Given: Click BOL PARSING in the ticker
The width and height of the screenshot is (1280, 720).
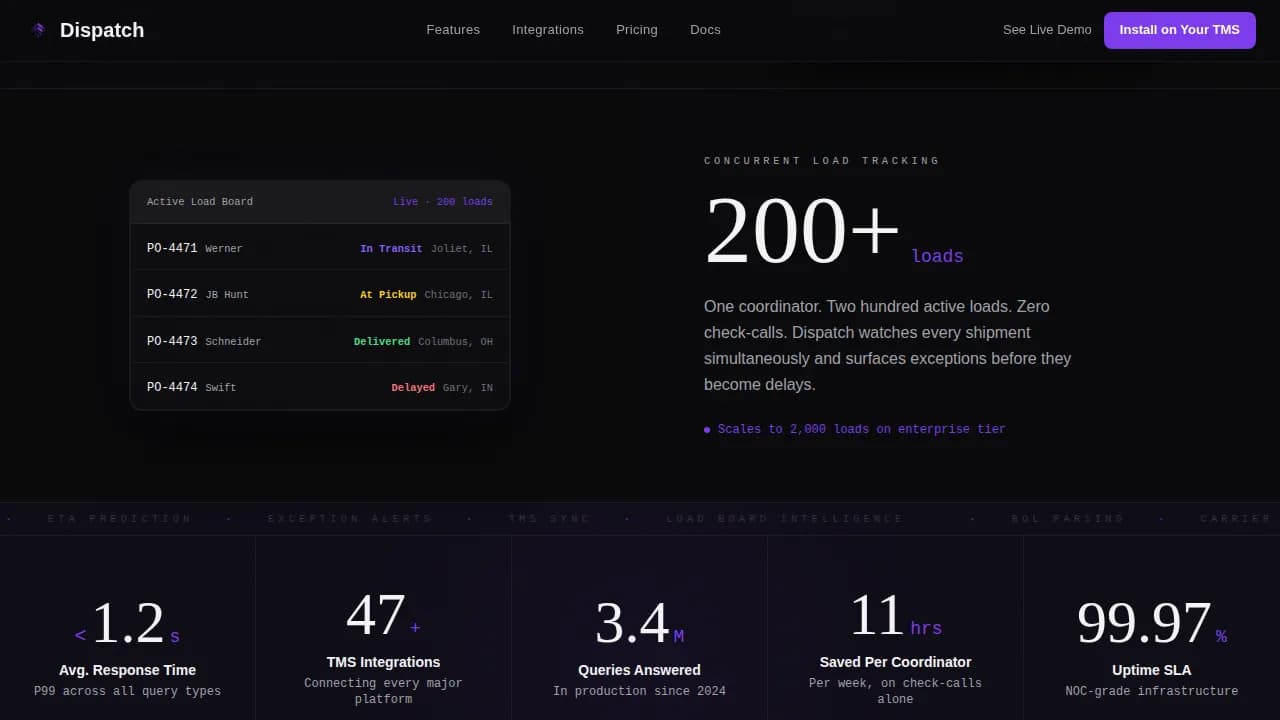Looking at the screenshot, I should [x=1068, y=519].
